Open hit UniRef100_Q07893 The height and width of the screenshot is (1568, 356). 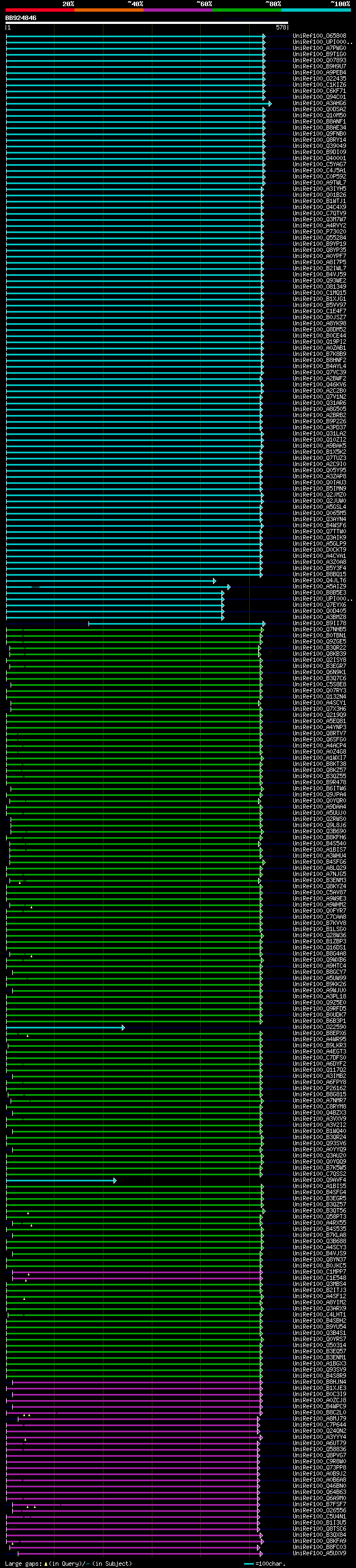pyautogui.click(x=319, y=60)
